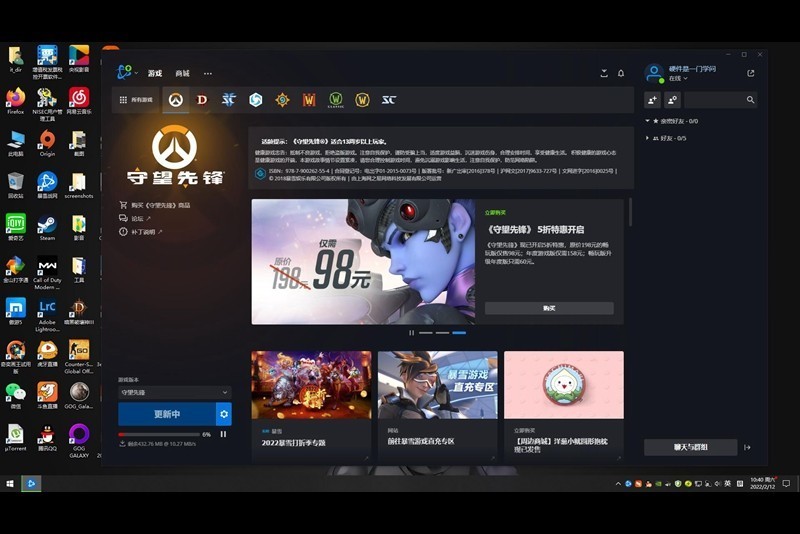This screenshot has height=534, width=800.
Task: Click the Battle.net taskbar icon
Action: [x=31, y=484]
